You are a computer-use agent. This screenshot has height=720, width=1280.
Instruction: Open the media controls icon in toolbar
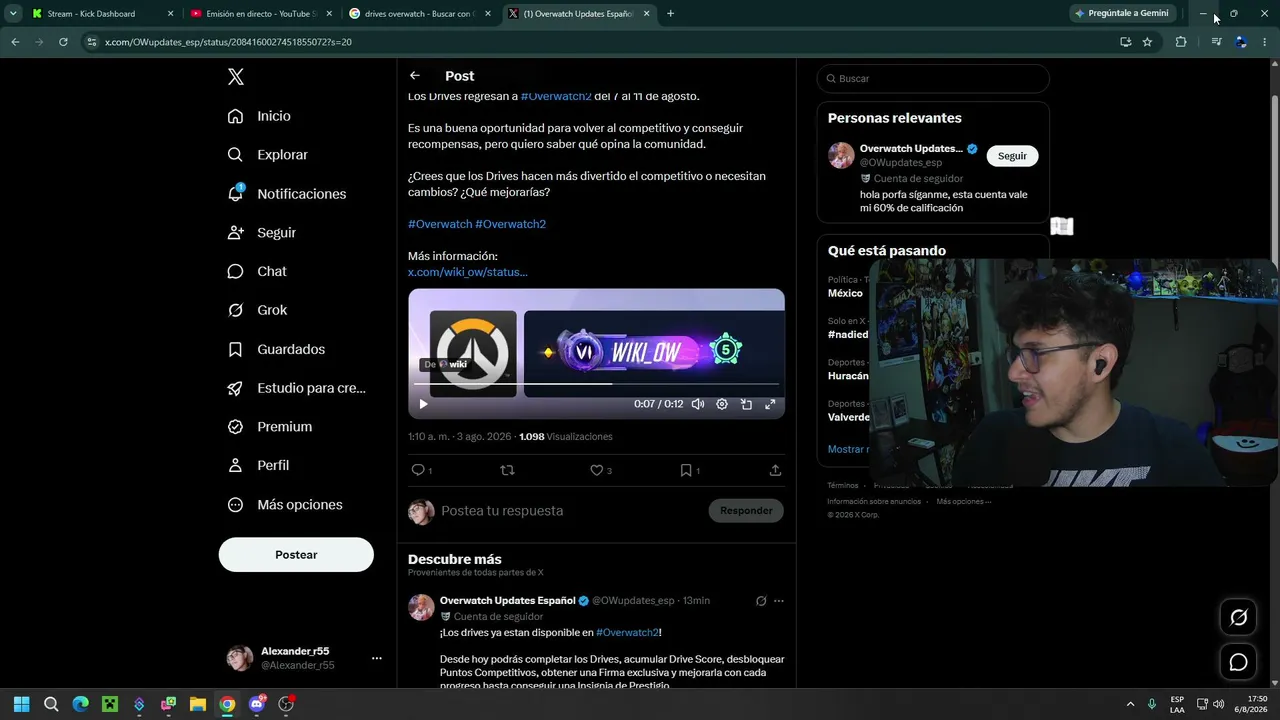tap(1216, 42)
